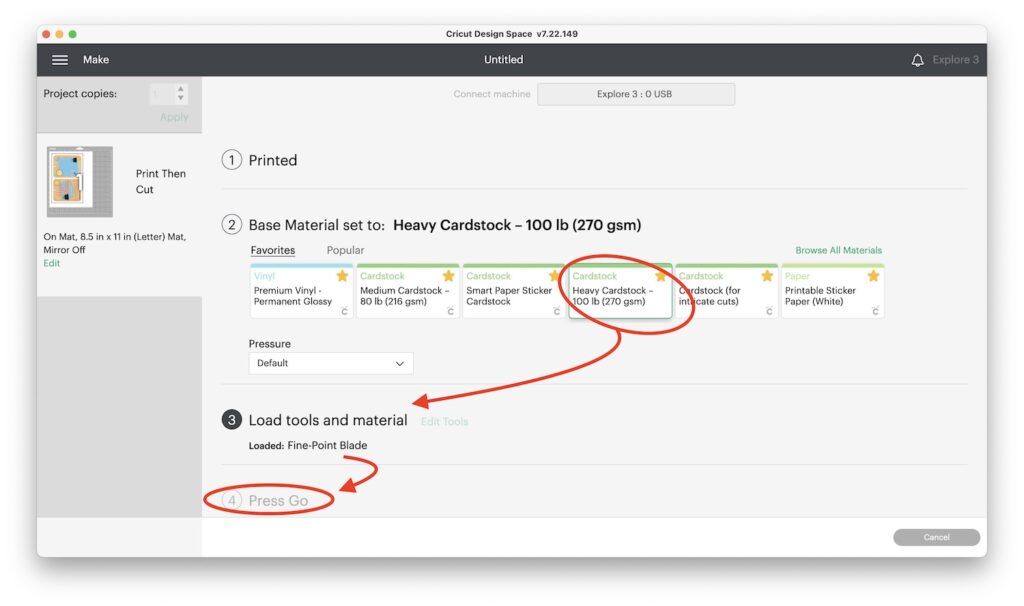Click 'Connect machine' label
The height and width of the screenshot is (606, 1024).
tap(492, 94)
